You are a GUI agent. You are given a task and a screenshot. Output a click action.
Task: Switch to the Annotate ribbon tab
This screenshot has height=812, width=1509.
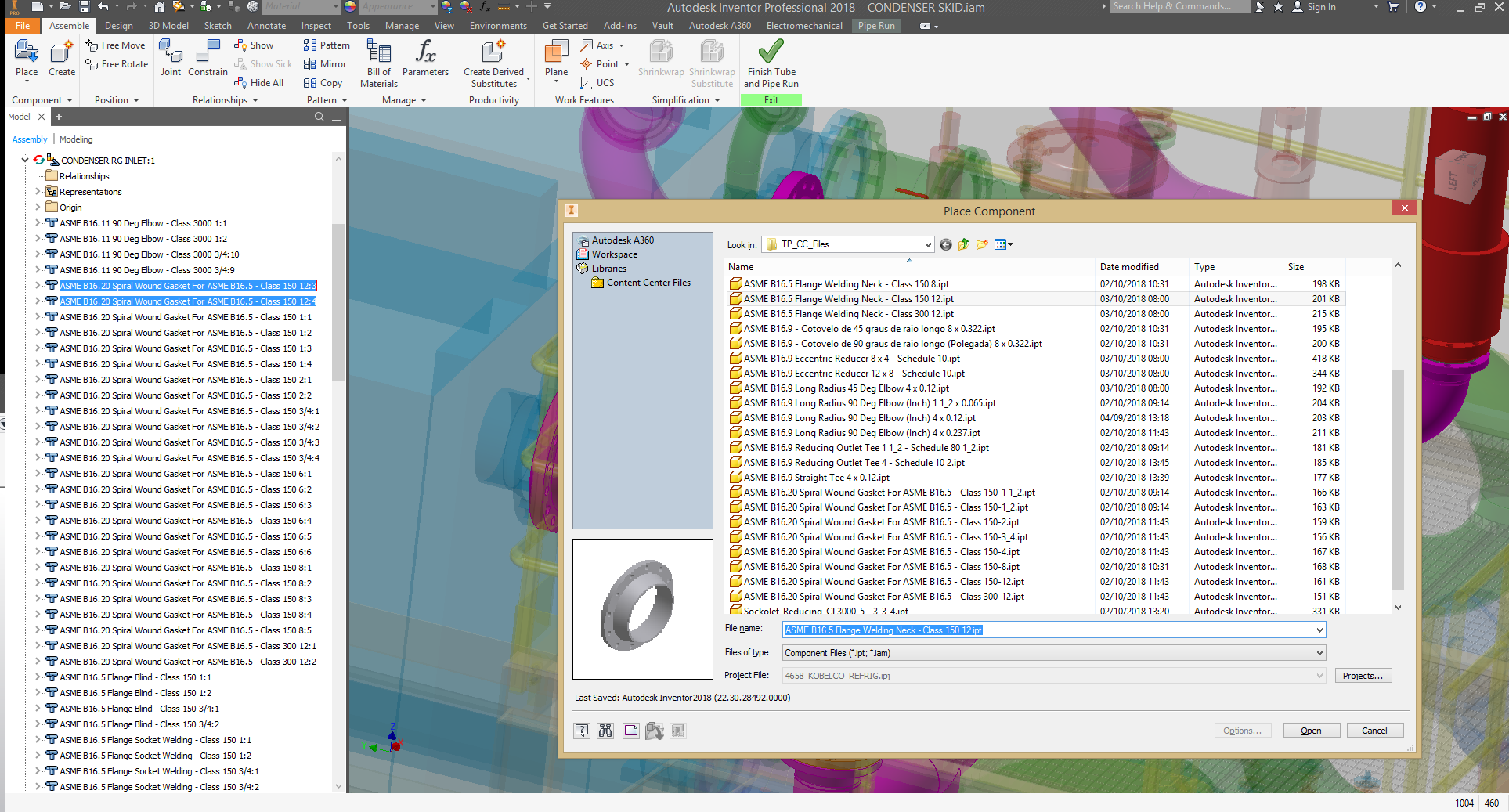click(266, 25)
